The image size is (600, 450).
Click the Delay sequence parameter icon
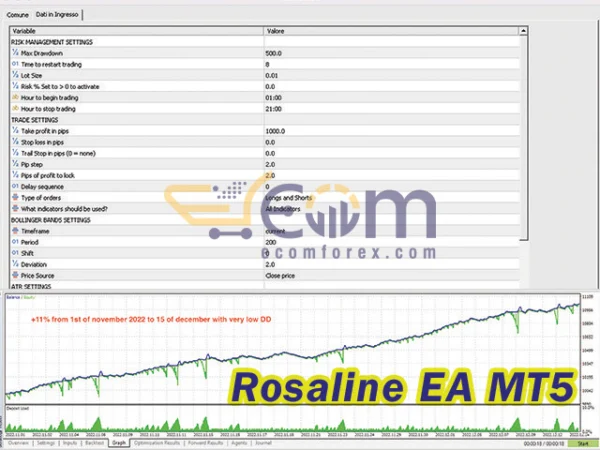15,186
